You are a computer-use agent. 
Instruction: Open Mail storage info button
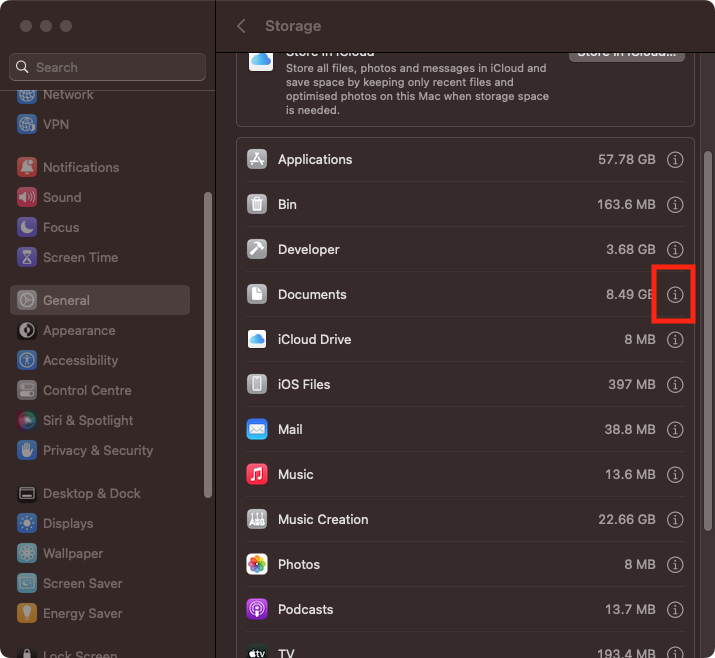(675, 430)
